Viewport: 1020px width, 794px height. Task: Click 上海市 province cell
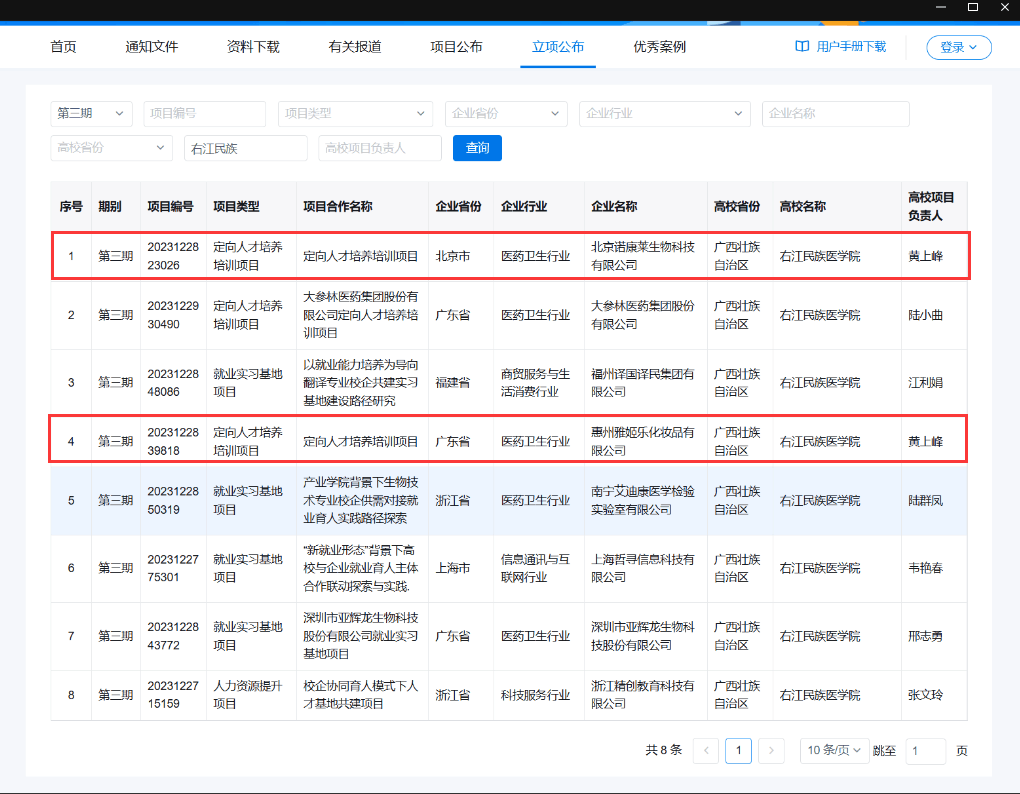pyautogui.click(x=453, y=568)
